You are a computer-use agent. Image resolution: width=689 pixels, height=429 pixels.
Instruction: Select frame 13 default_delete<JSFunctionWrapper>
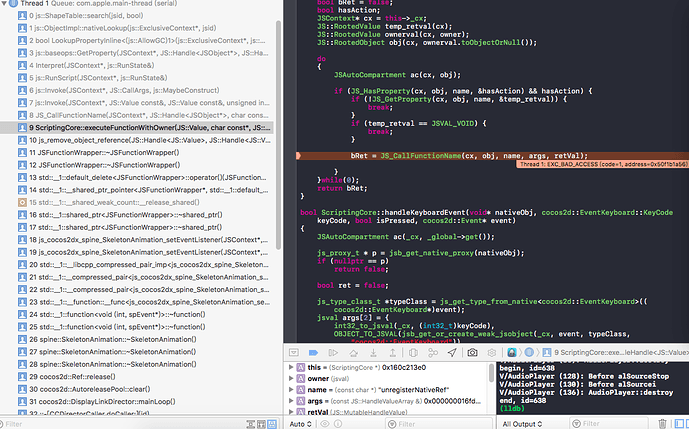point(137,178)
